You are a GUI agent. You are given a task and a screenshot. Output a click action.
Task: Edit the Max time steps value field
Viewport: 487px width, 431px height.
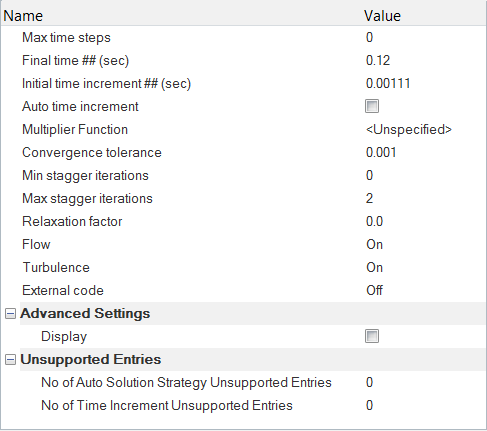click(x=424, y=37)
